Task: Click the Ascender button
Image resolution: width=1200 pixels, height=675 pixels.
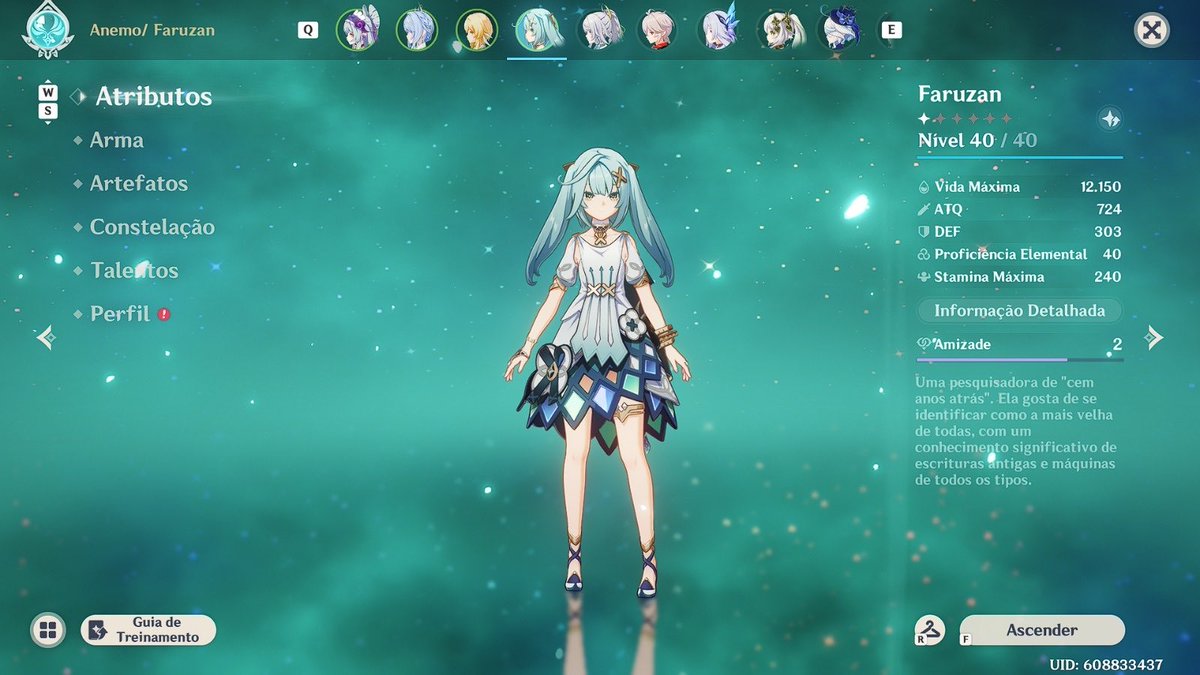Action: coord(1041,630)
